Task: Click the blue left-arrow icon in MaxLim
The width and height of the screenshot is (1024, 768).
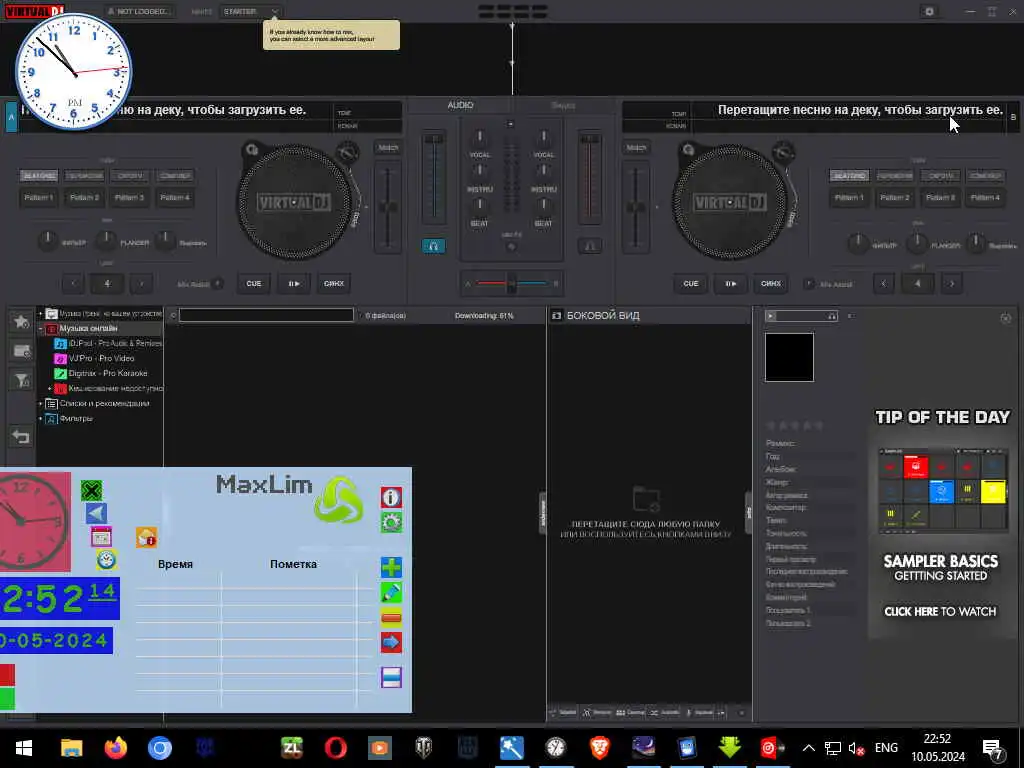Action: [x=96, y=513]
